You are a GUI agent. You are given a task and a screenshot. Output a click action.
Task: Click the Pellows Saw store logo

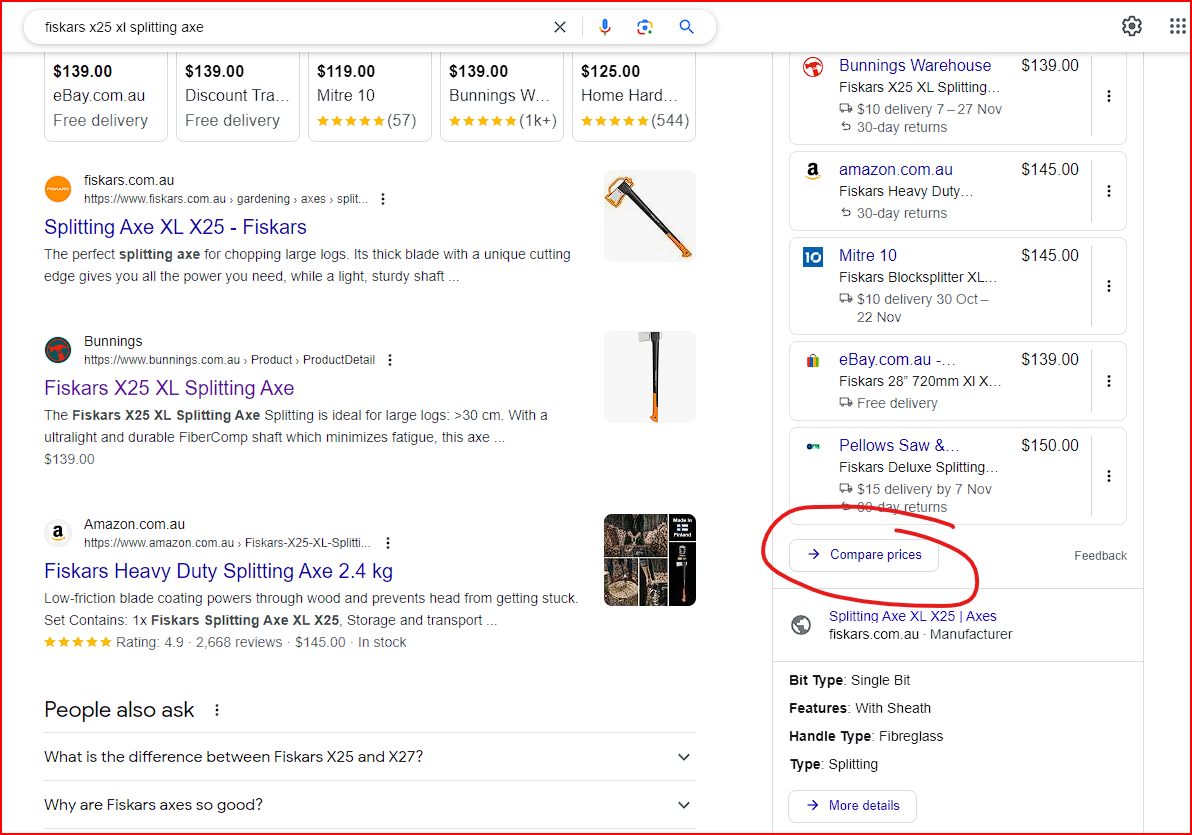click(813, 446)
